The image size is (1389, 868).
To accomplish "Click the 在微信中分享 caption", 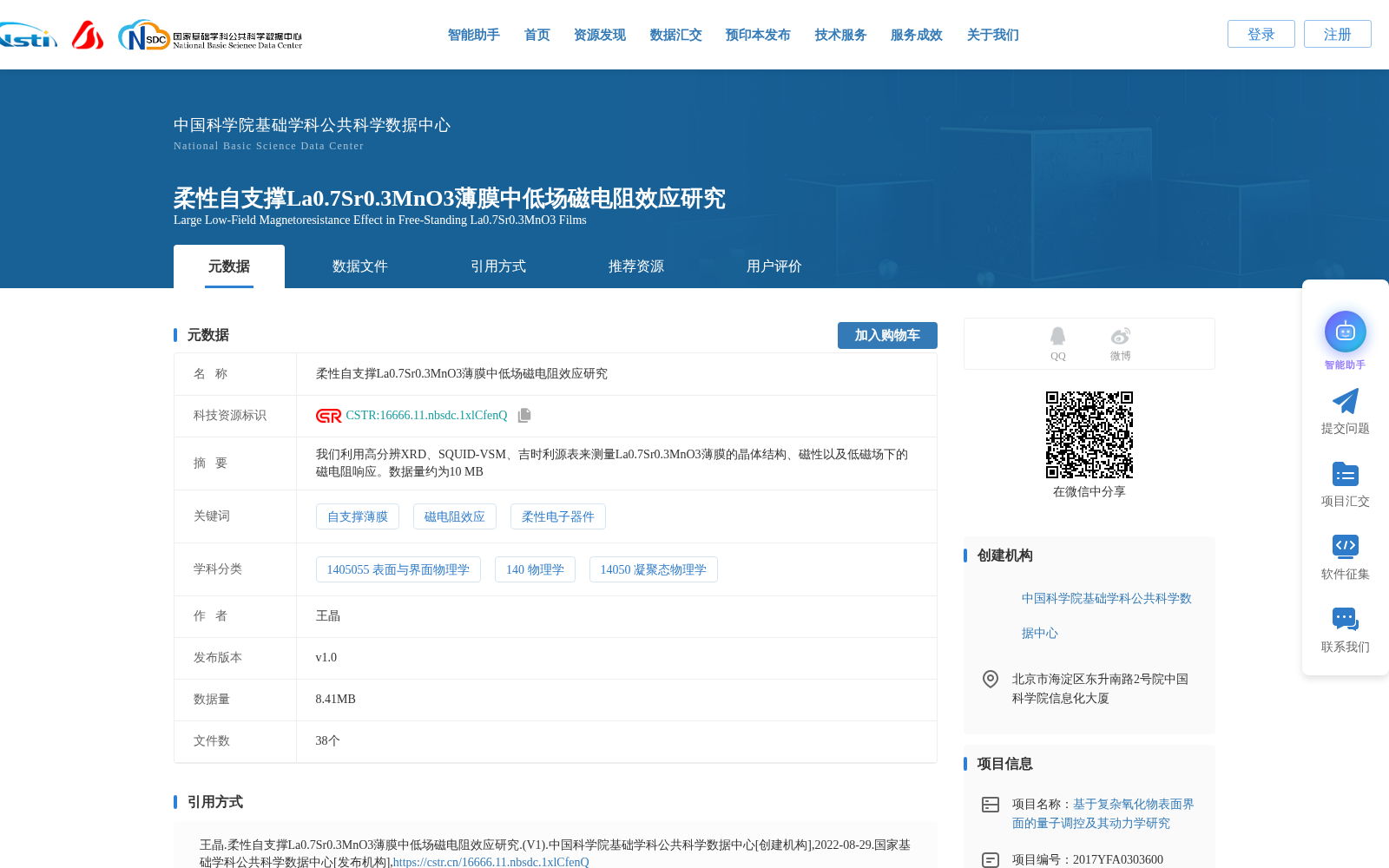I will tap(1089, 491).
